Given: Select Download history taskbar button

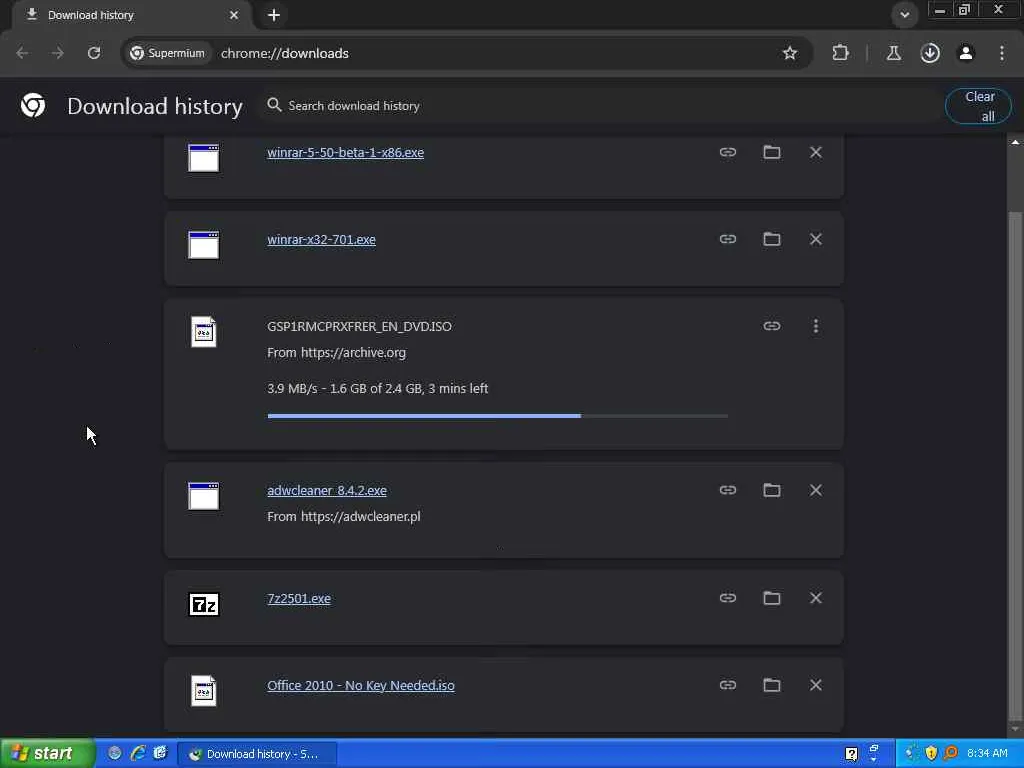Looking at the screenshot, I should point(257,754).
